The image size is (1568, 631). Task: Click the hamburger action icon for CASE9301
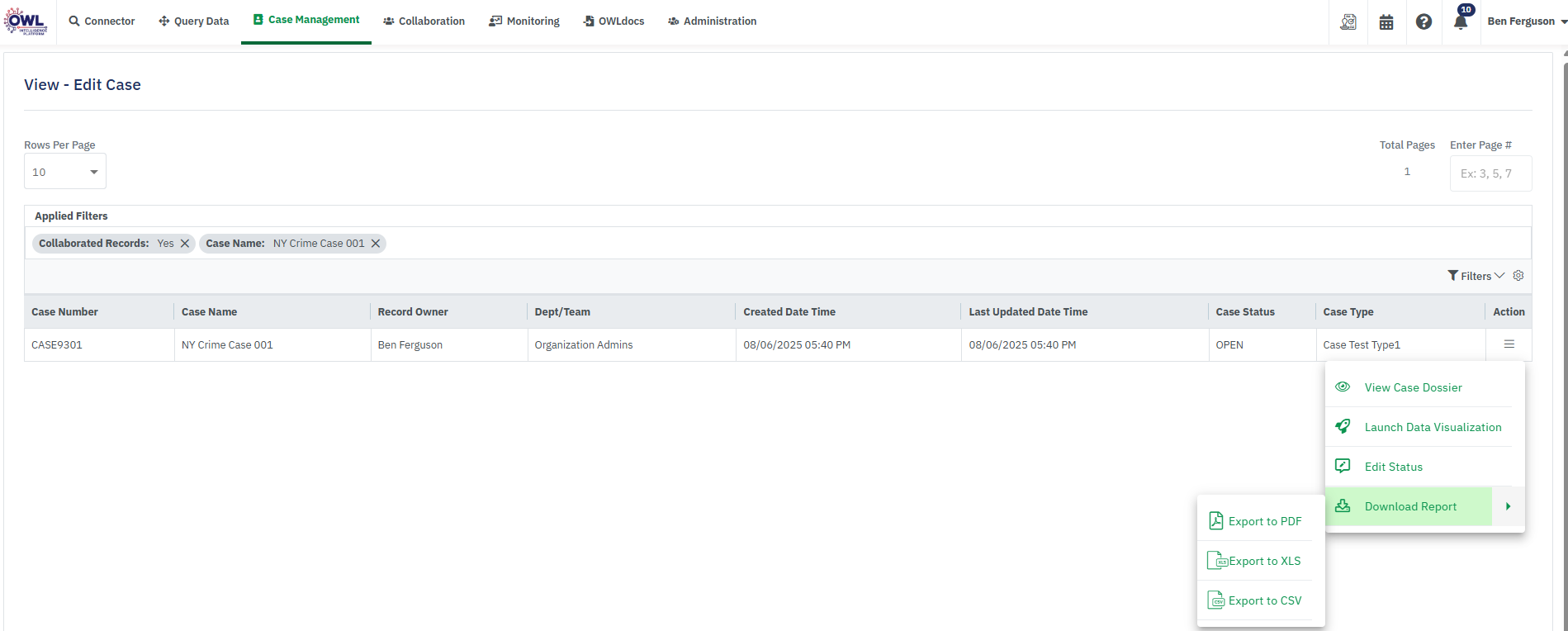[x=1509, y=344]
